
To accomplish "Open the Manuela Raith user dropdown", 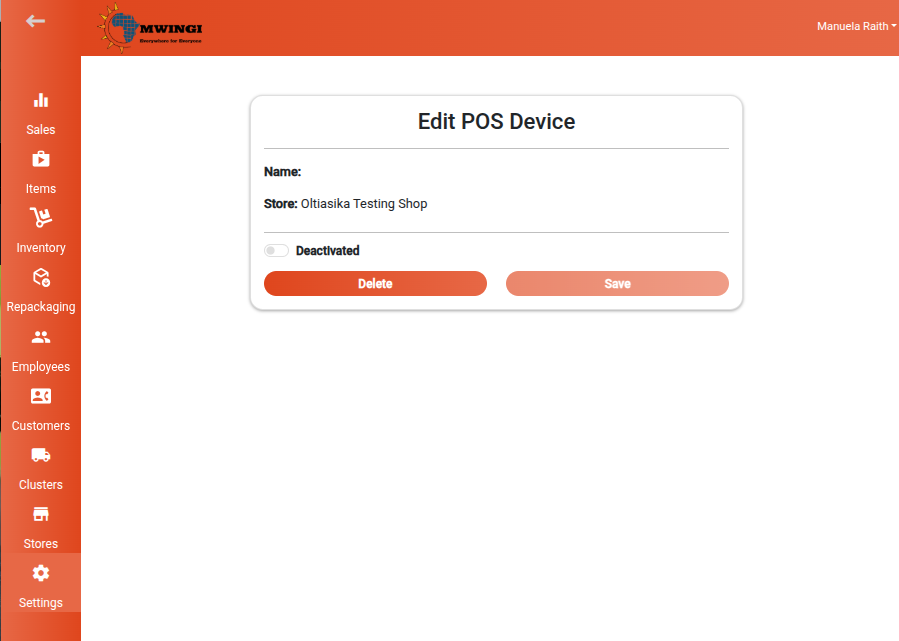I will point(857,26).
